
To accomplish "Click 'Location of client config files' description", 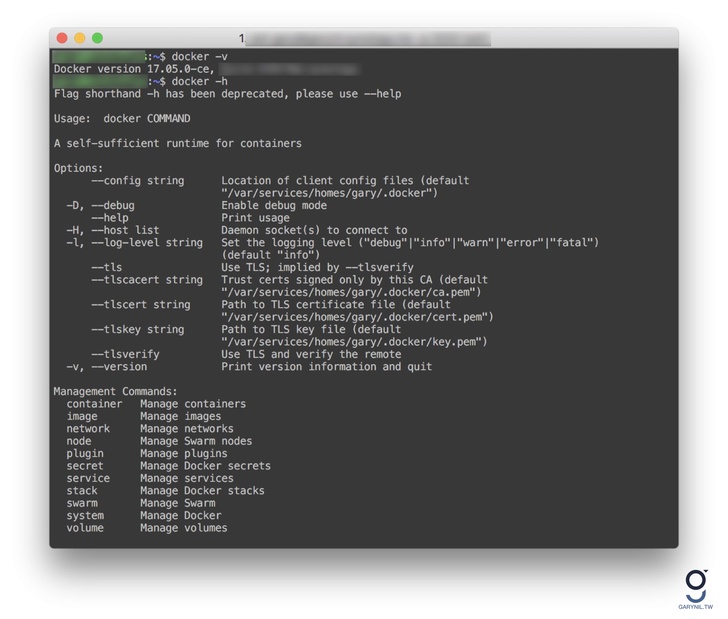I will (x=317, y=181).
